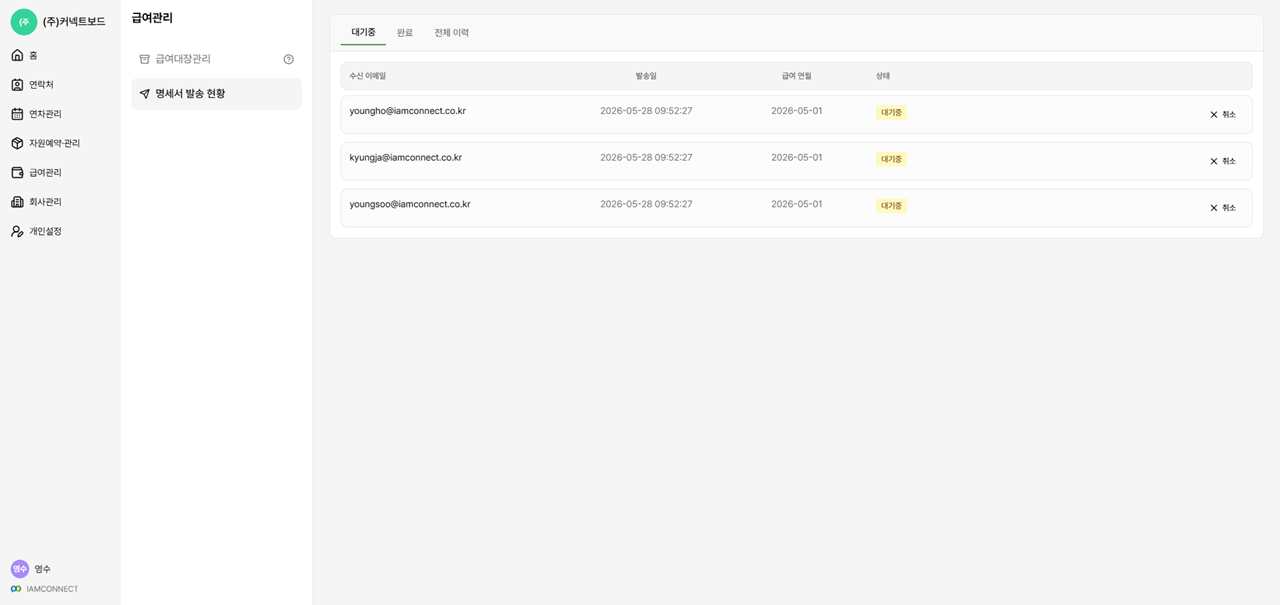Click the help question mark beside 급여대장관리
The image size is (1280, 605).
click(x=289, y=59)
